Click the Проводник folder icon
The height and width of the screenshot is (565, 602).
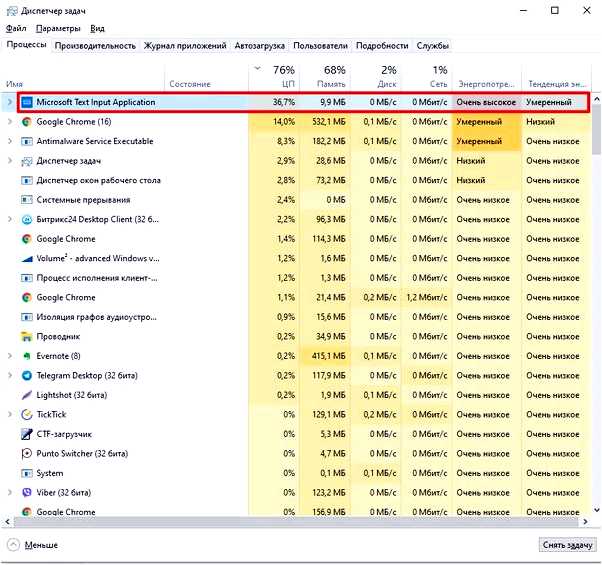26,337
